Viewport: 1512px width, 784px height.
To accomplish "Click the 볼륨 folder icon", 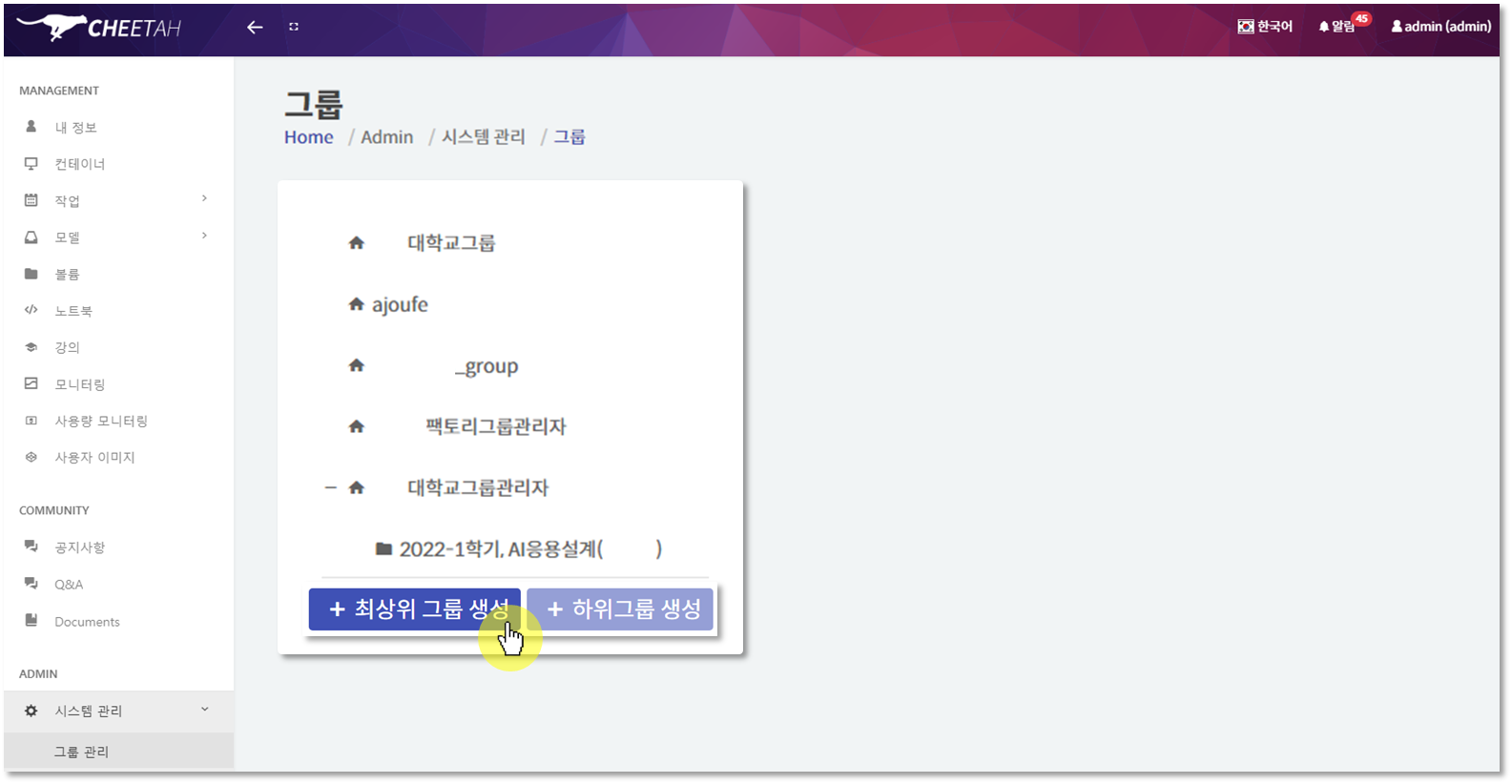I will [31, 274].
